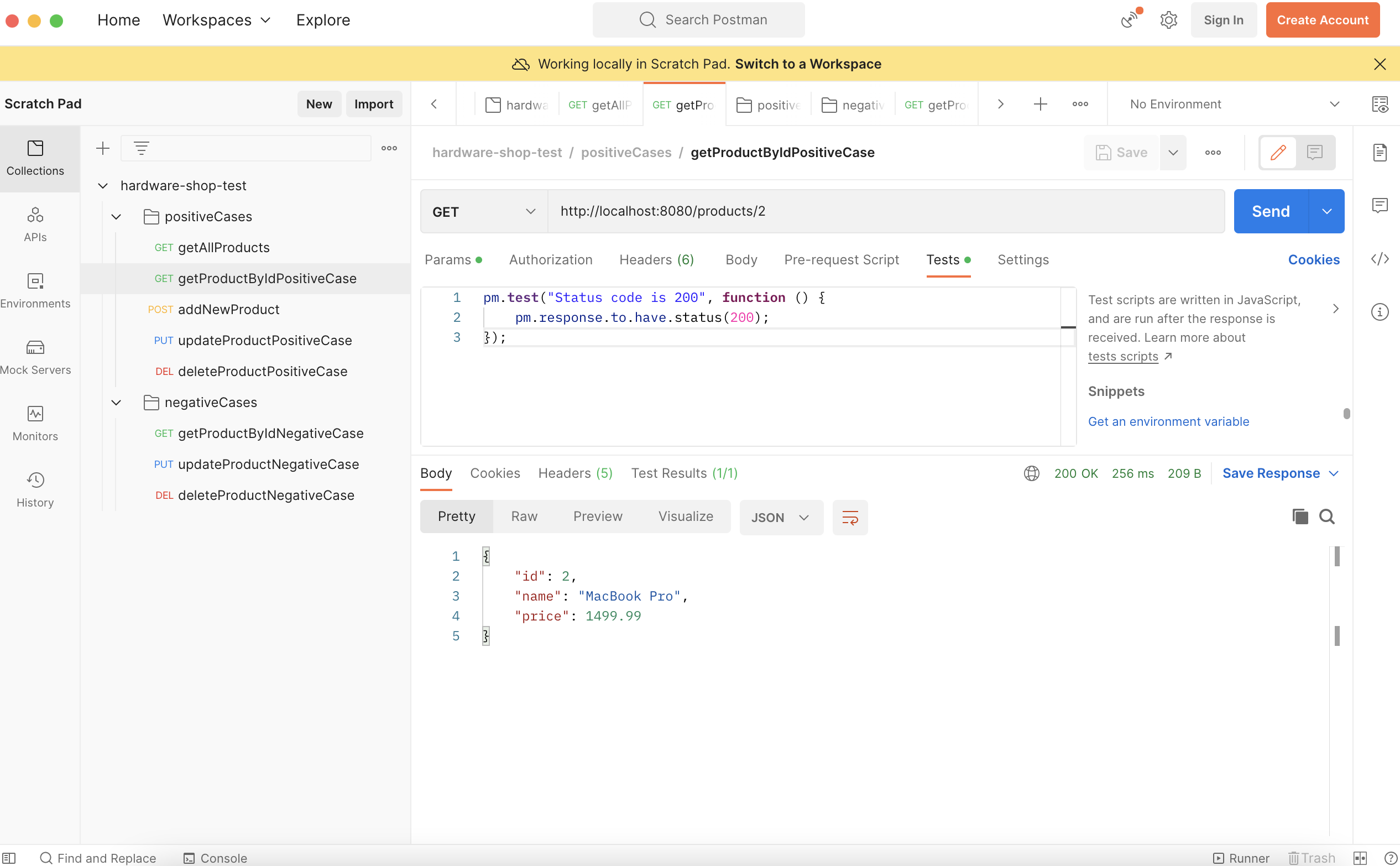The height and width of the screenshot is (866, 1400).
Task: Open the Test Results response tab
Action: click(685, 473)
